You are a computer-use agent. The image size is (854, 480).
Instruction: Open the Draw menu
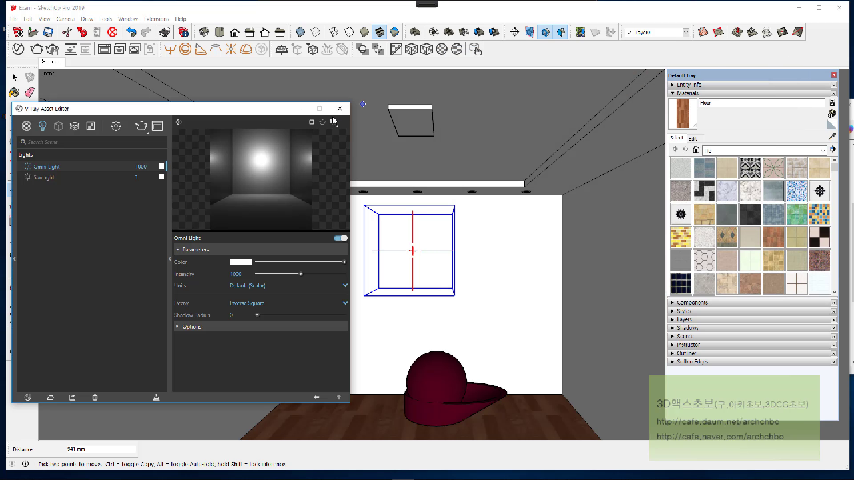(87, 19)
